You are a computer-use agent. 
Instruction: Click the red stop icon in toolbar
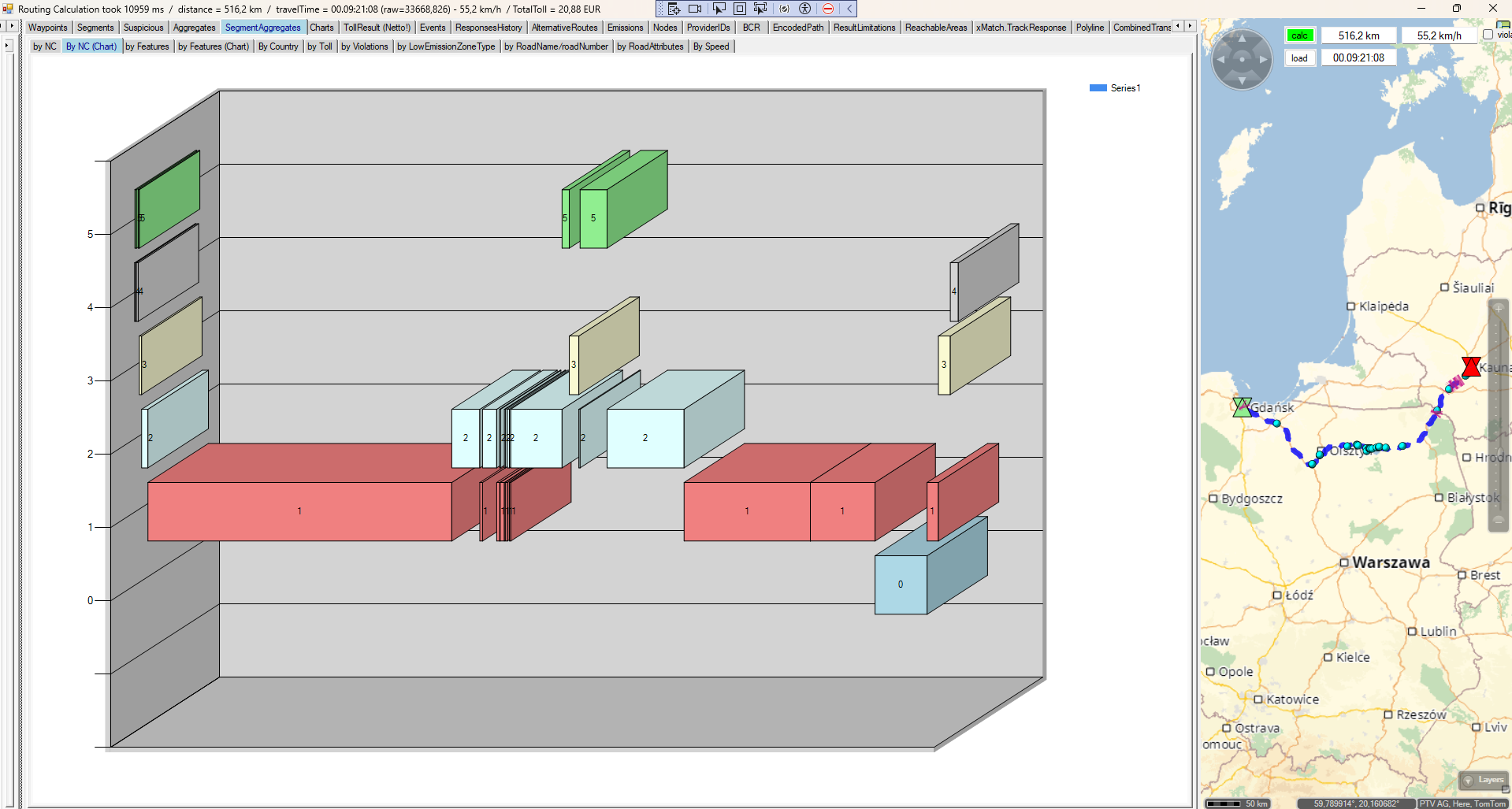click(828, 9)
